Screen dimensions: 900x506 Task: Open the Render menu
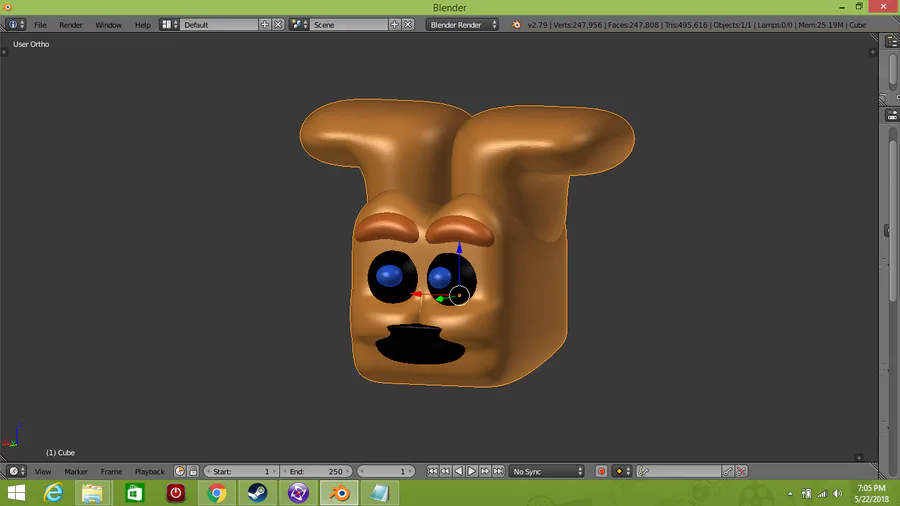coord(71,25)
